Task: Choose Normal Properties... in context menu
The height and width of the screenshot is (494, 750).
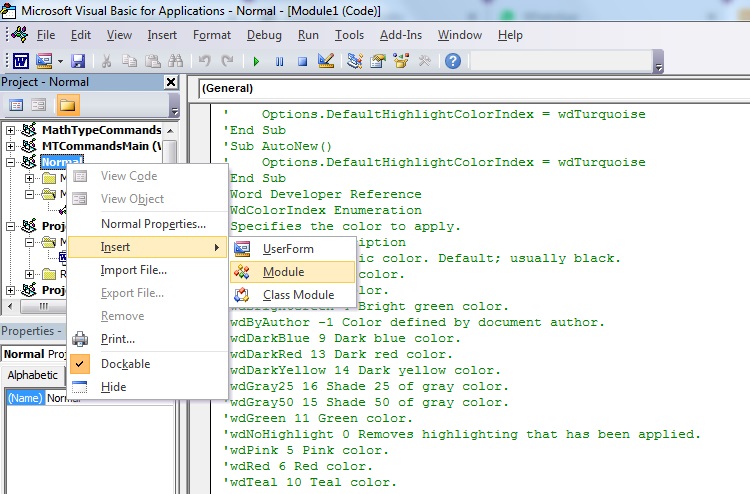Action: click(148, 224)
